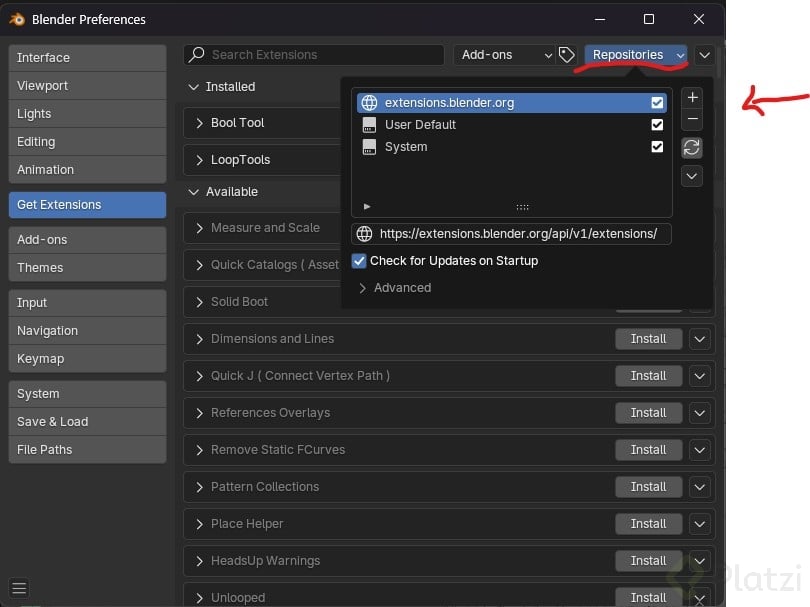Open repository specials chevron below the sync icon

tap(692, 177)
